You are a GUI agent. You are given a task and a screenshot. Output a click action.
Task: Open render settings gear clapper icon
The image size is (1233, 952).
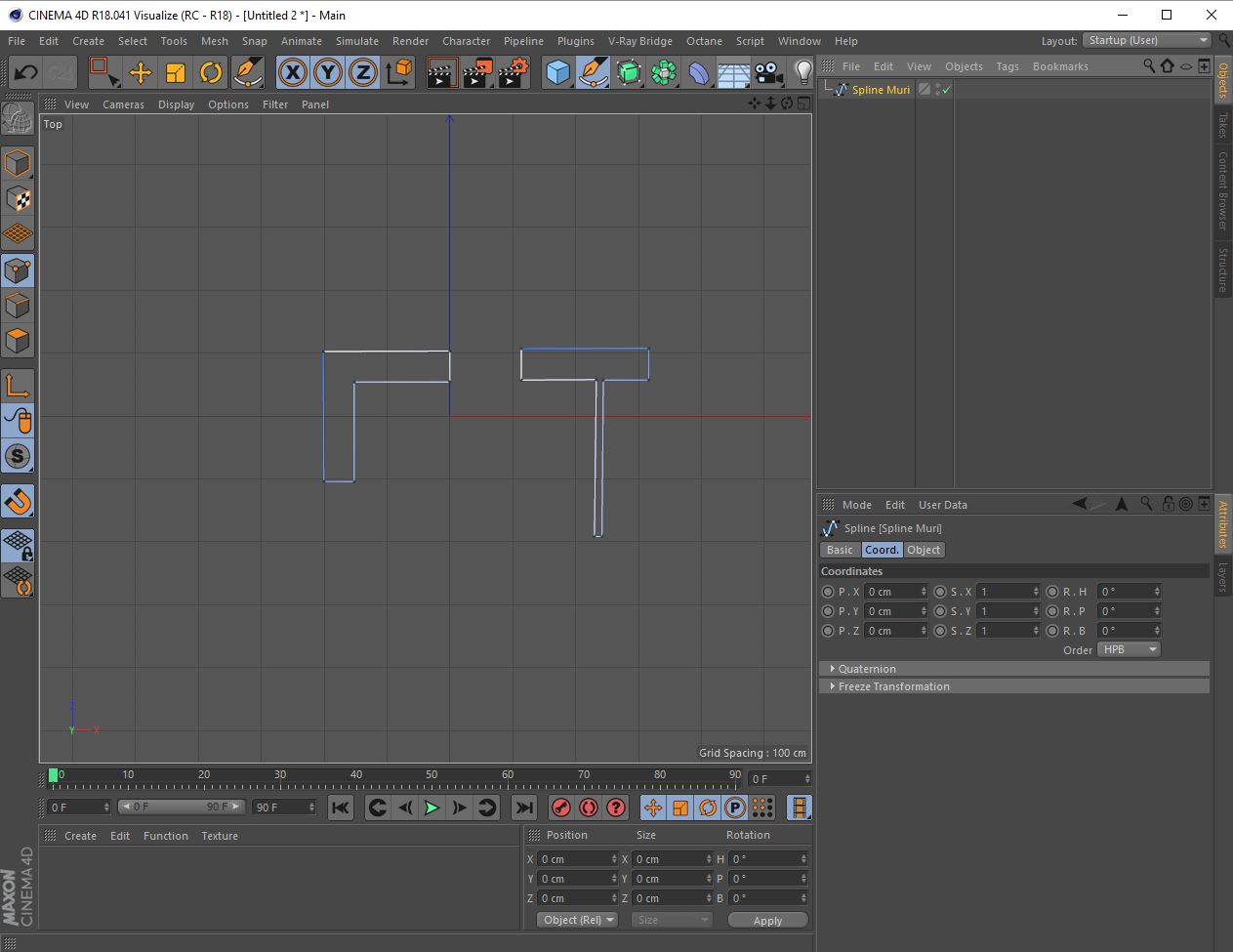pyautogui.click(x=513, y=72)
